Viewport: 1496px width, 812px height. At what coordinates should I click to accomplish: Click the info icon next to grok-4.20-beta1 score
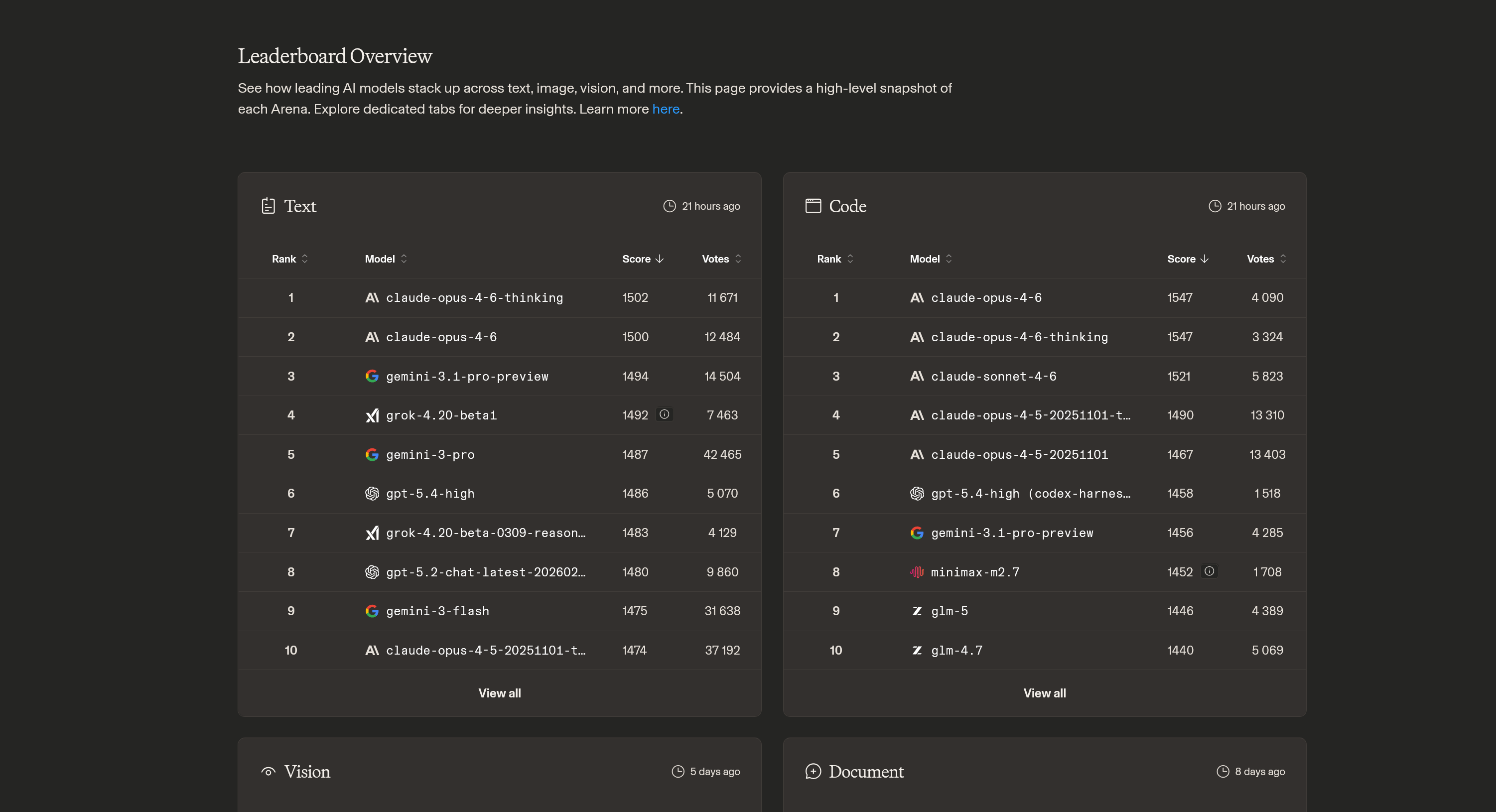pyautogui.click(x=665, y=414)
